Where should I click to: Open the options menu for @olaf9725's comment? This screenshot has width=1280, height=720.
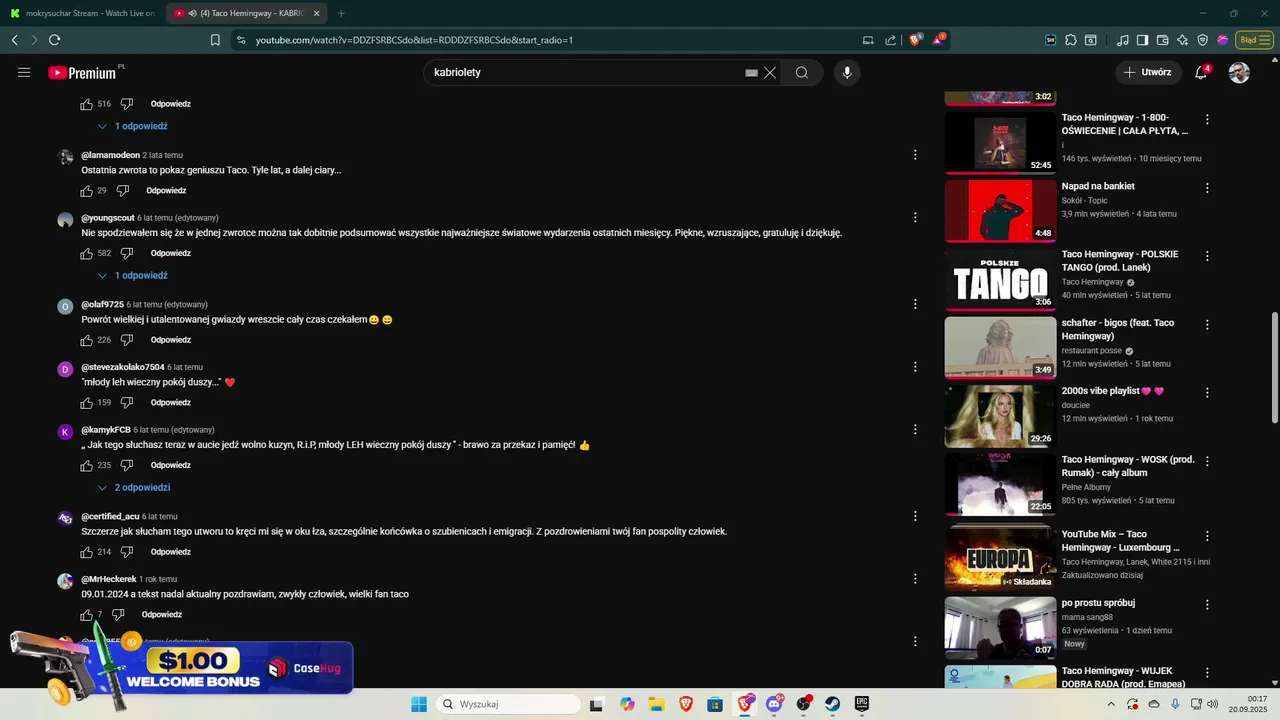915,304
